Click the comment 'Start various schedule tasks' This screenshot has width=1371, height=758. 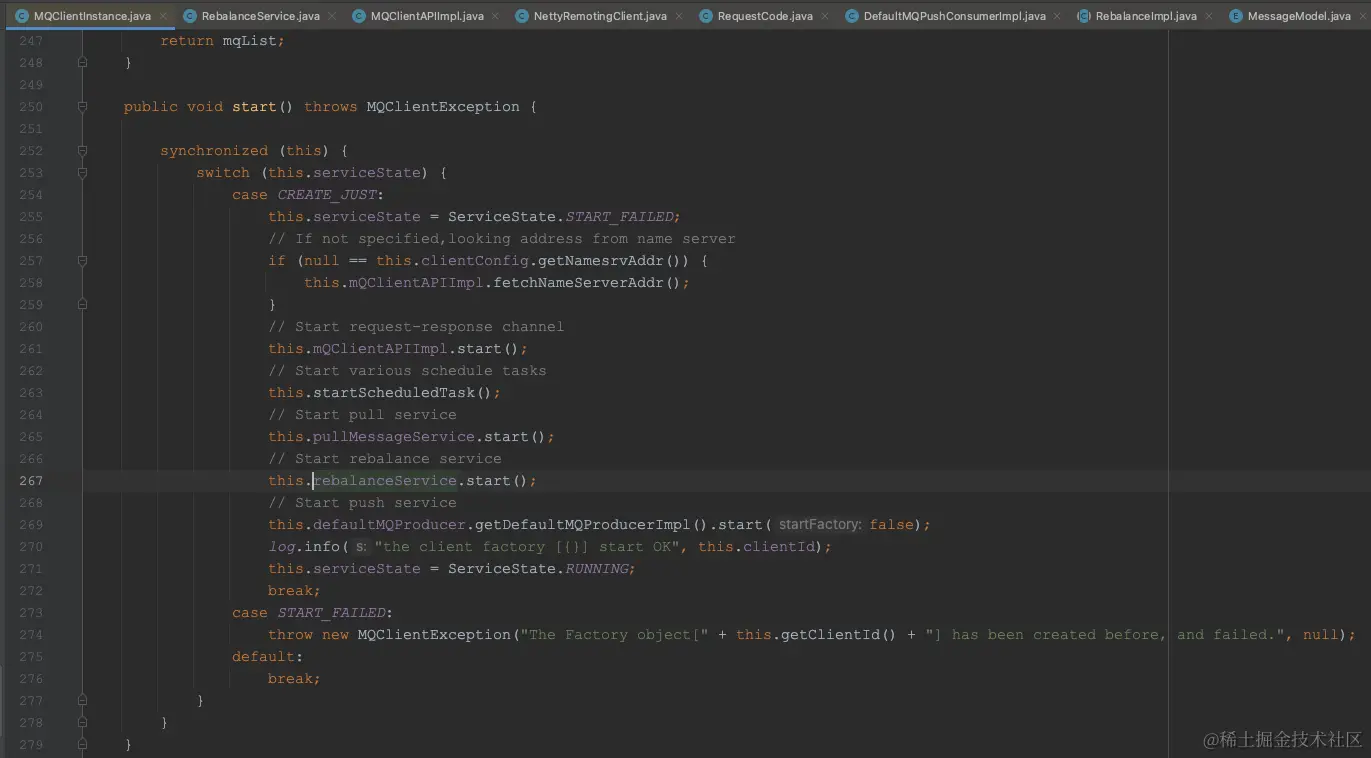pyautogui.click(x=407, y=371)
